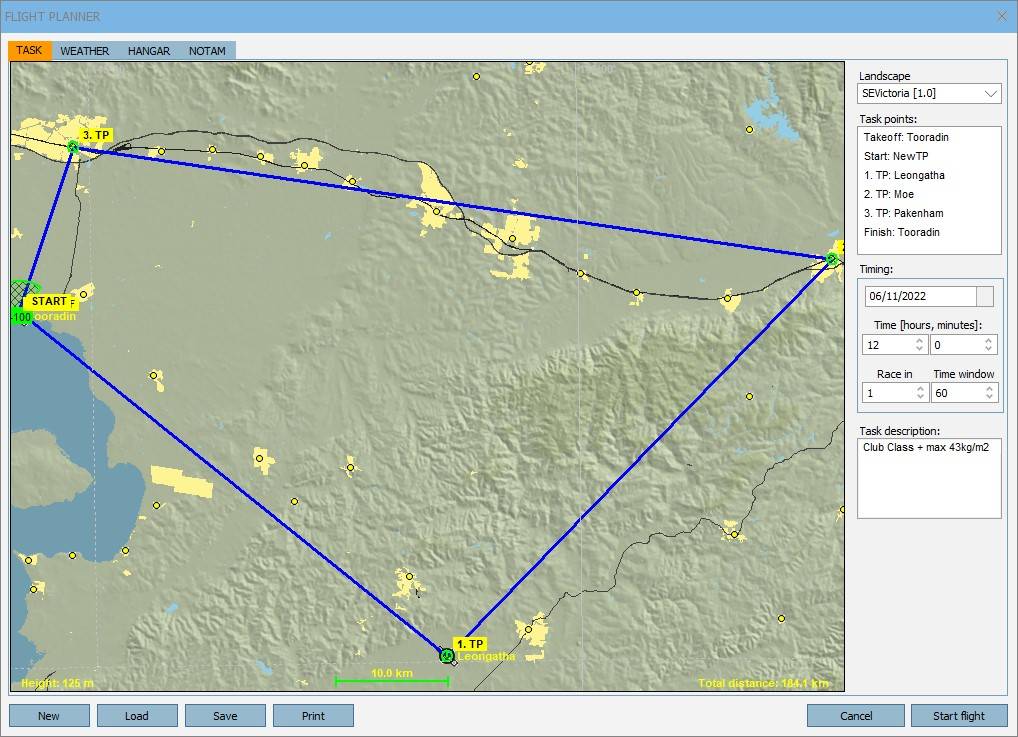This screenshot has width=1018, height=737.
Task: Increase the Race in value
Action: pos(919,389)
